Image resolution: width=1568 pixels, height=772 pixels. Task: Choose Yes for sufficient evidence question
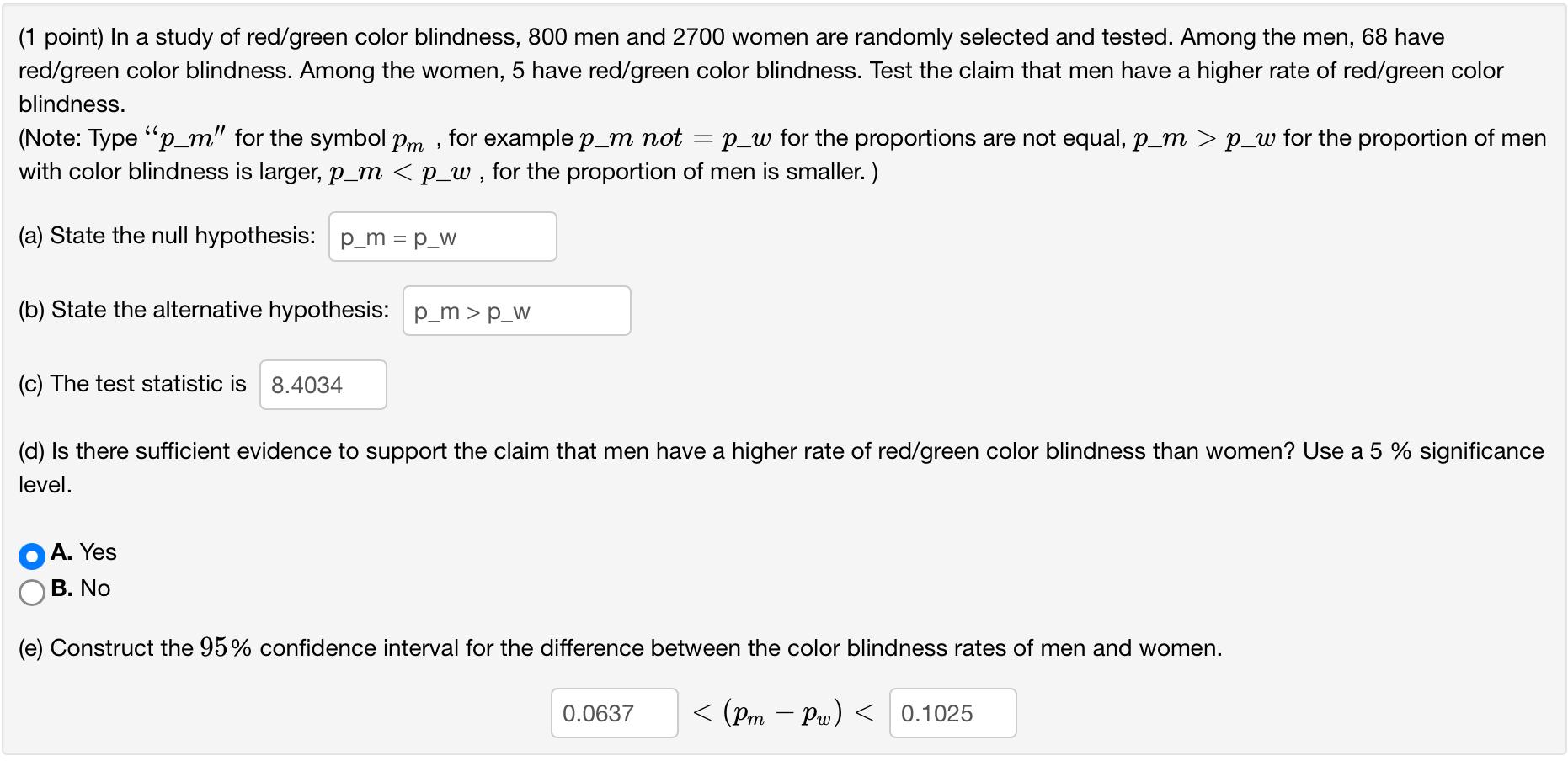pos(31,554)
